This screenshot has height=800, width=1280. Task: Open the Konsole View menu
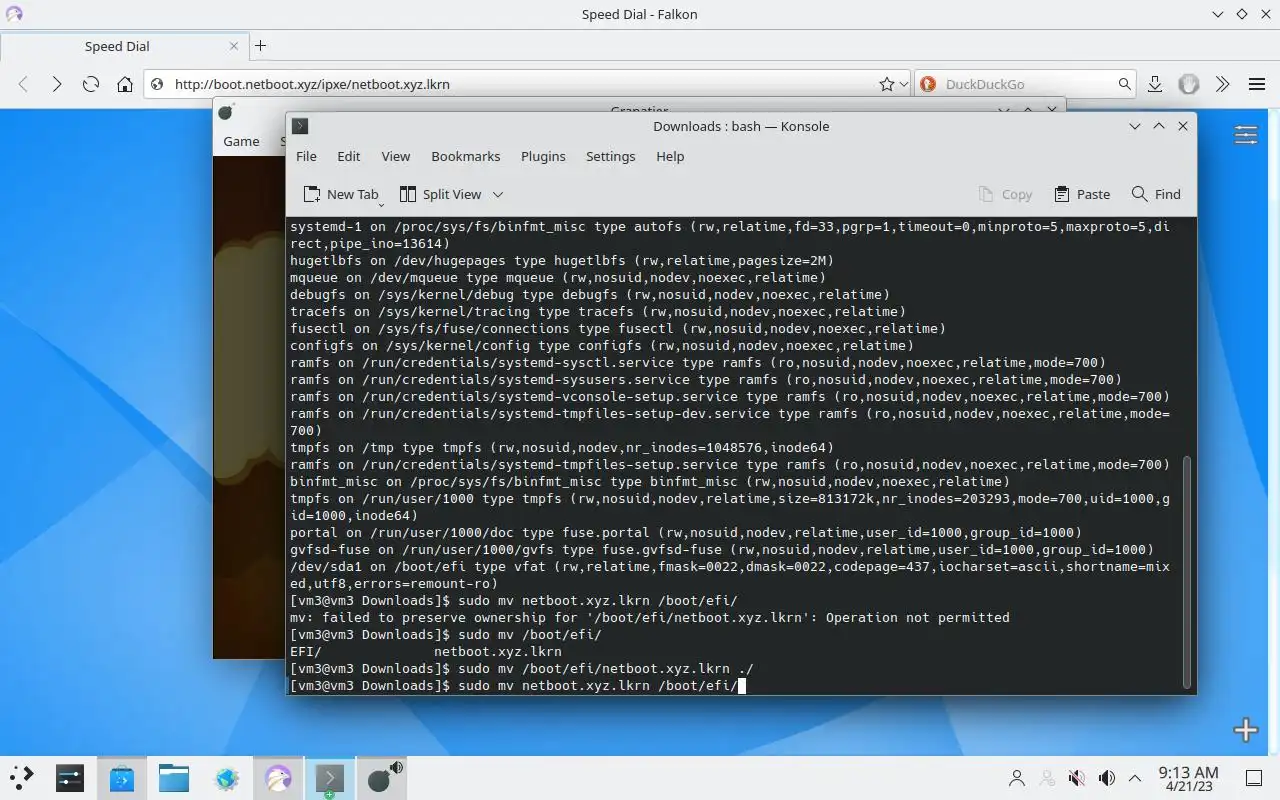click(x=396, y=156)
